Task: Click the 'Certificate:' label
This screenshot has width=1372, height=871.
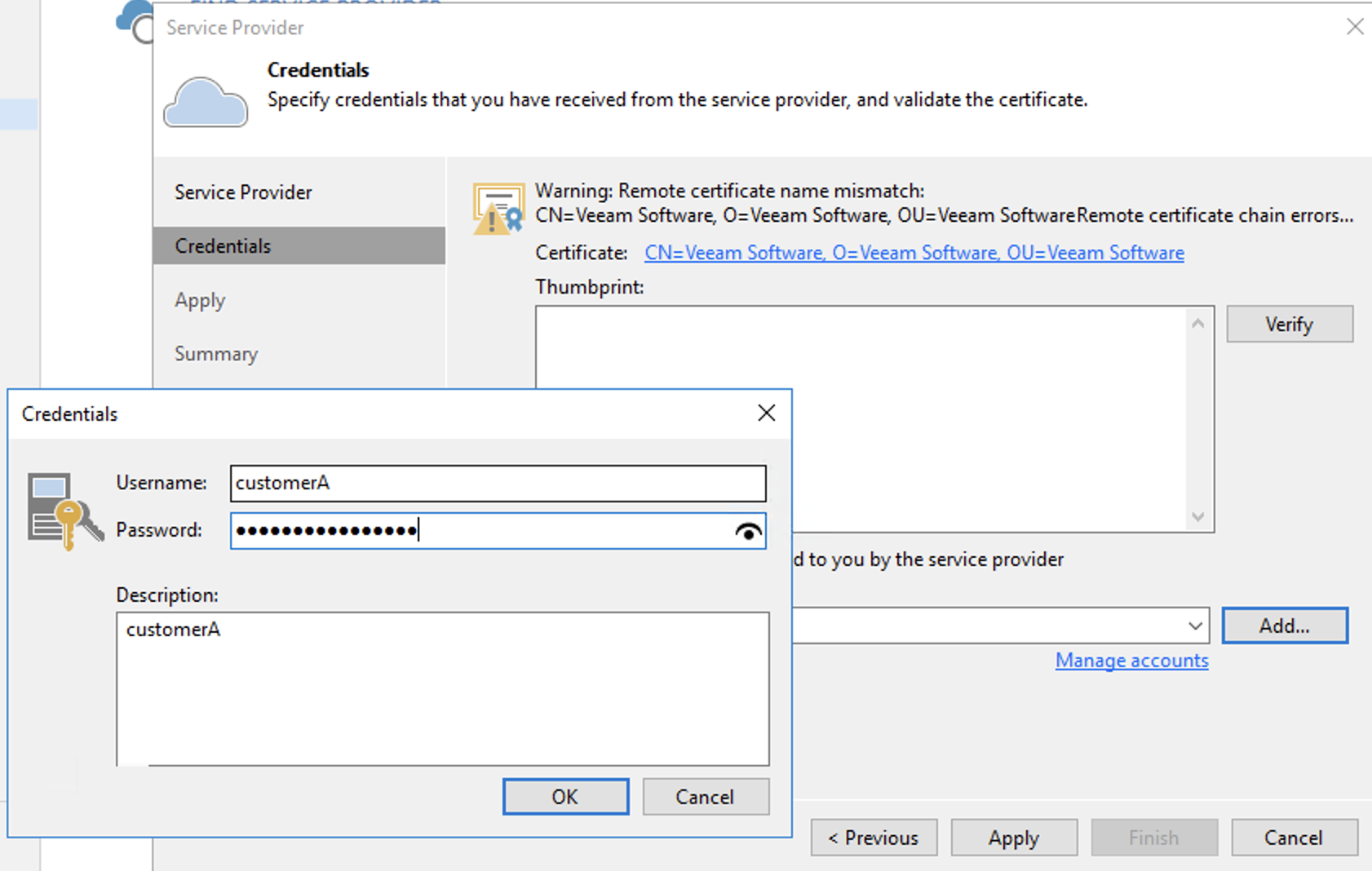Action: (x=581, y=253)
